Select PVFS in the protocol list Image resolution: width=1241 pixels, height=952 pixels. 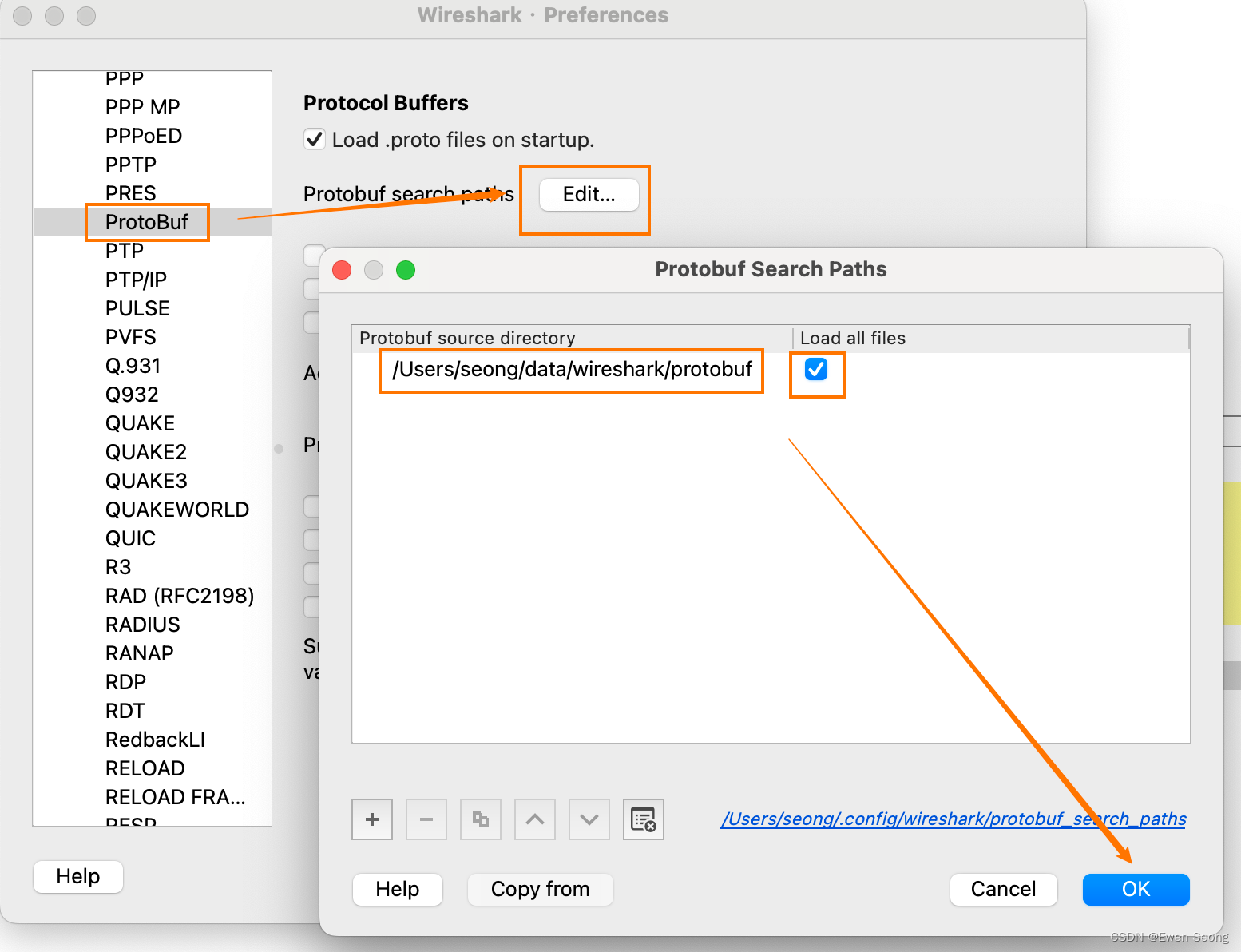(153, 337)
